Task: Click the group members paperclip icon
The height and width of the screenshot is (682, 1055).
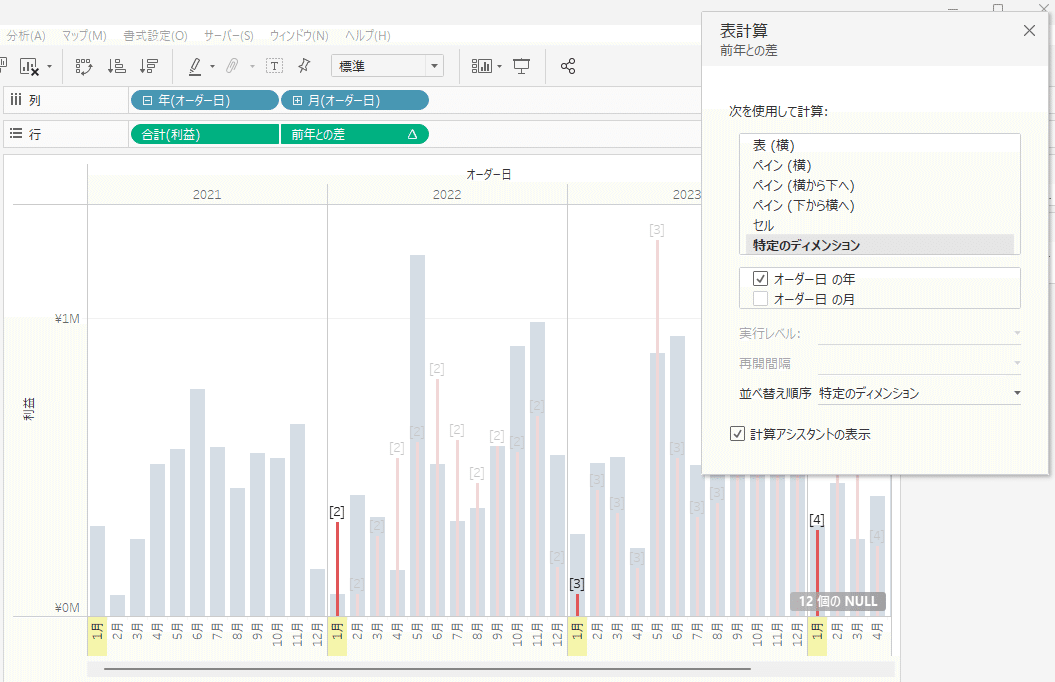Action: click(x=232, y=66)
